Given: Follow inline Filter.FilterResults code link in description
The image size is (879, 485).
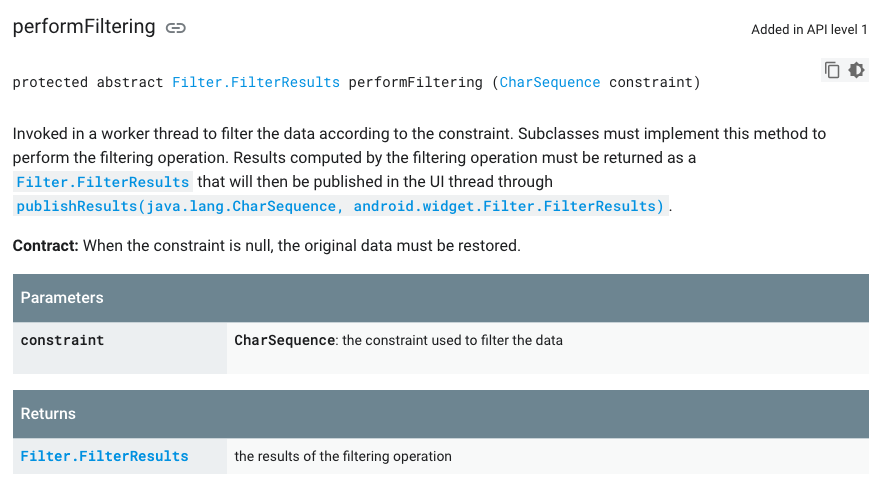Looking at the screenshot, I should (x=103, y=182).
